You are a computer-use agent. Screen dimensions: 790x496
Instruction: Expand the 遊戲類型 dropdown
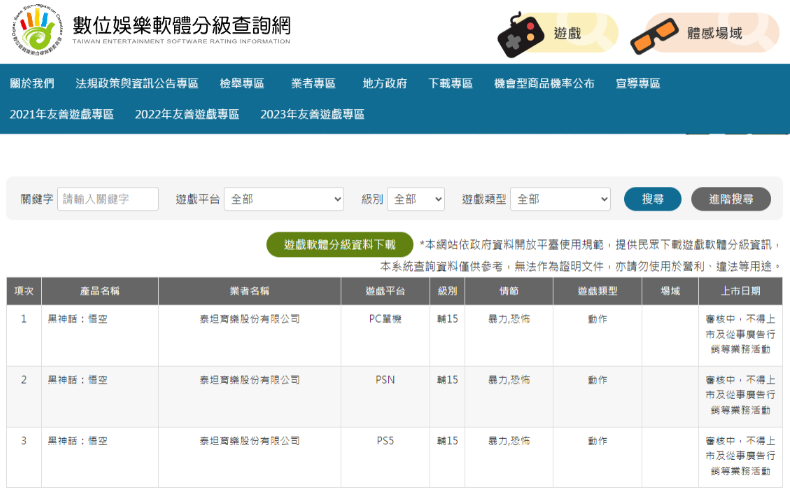click(560, 199)
